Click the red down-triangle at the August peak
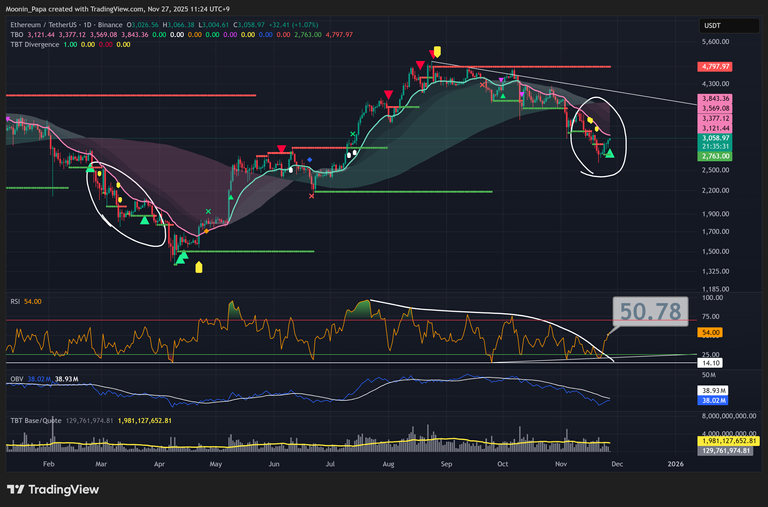Image resolution: width=768 pixels, height=507 pixels. [x=435, y=51]
